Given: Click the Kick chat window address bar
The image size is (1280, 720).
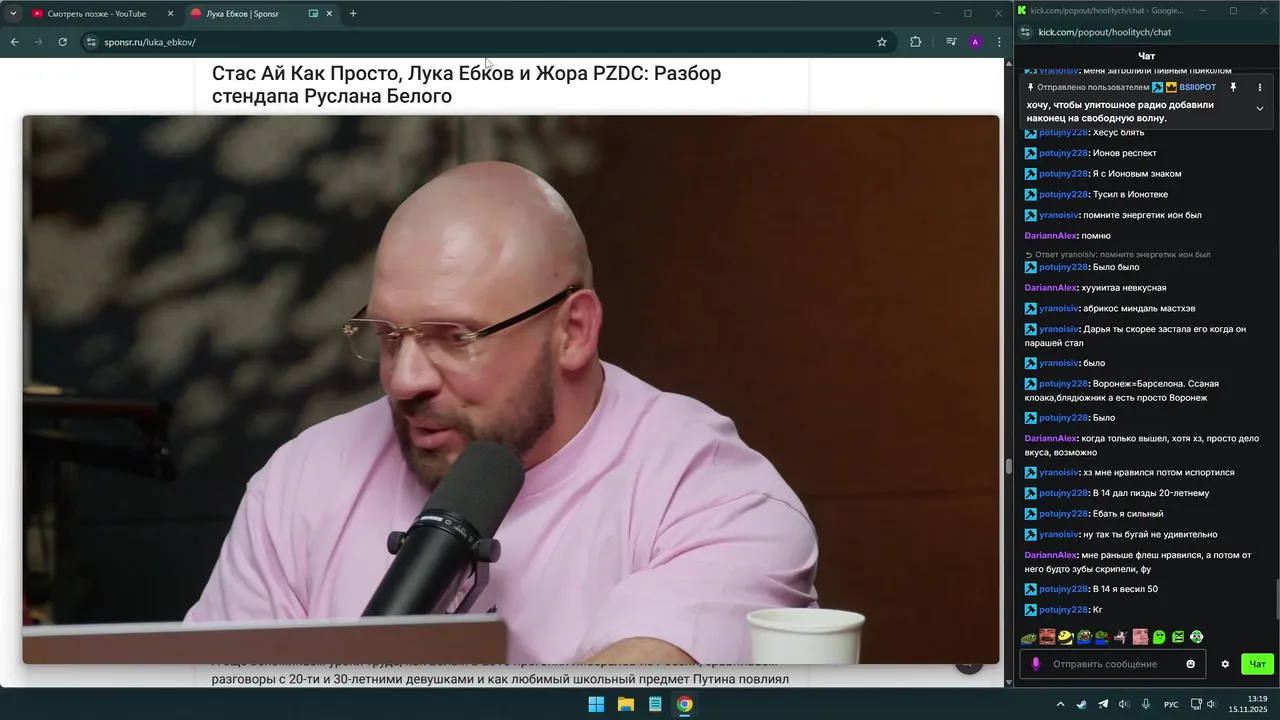Looking at the screenshot, I should coord(1105,32).
